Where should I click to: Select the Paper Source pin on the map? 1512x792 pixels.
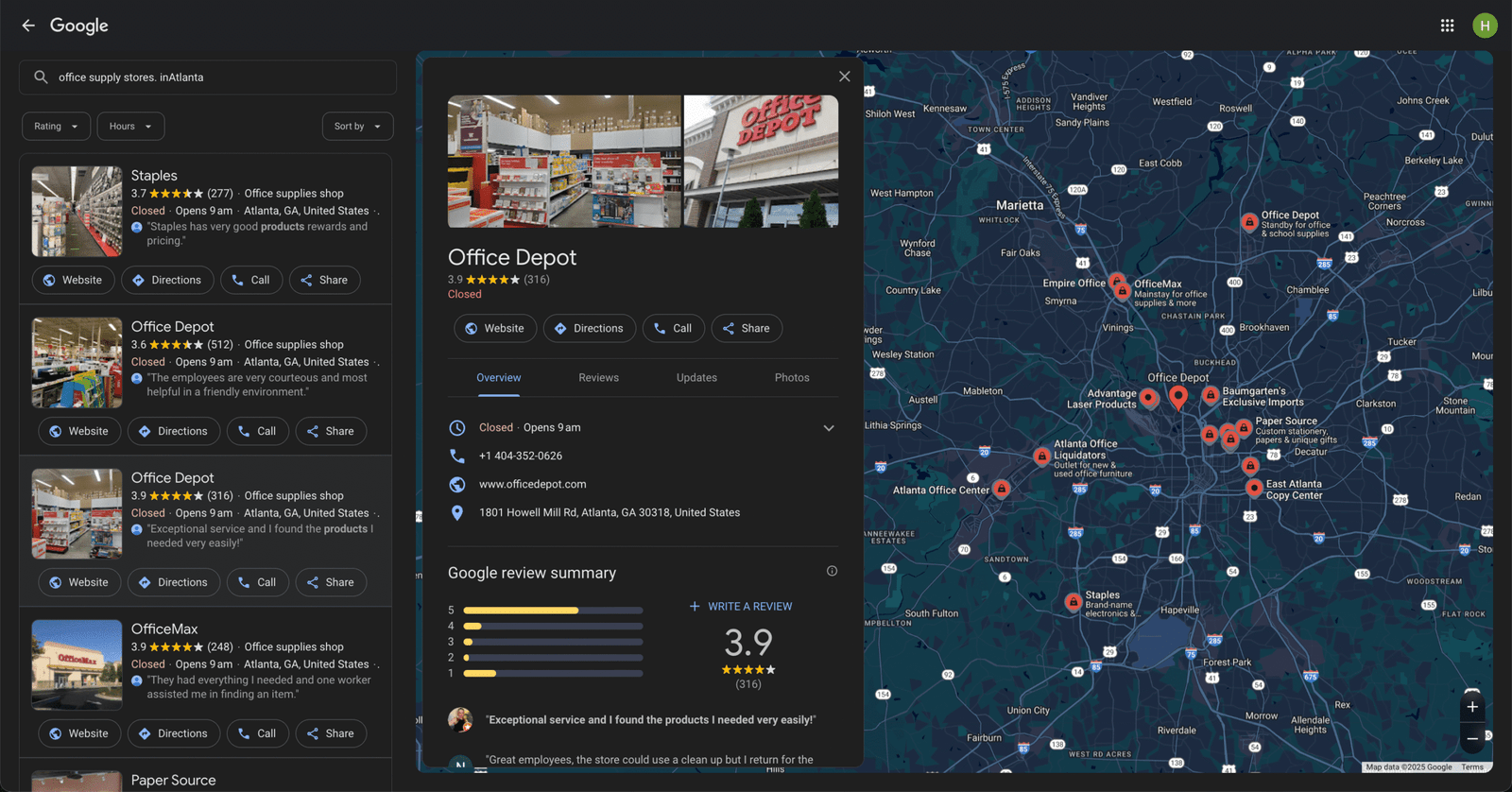tap(1244, 428)
